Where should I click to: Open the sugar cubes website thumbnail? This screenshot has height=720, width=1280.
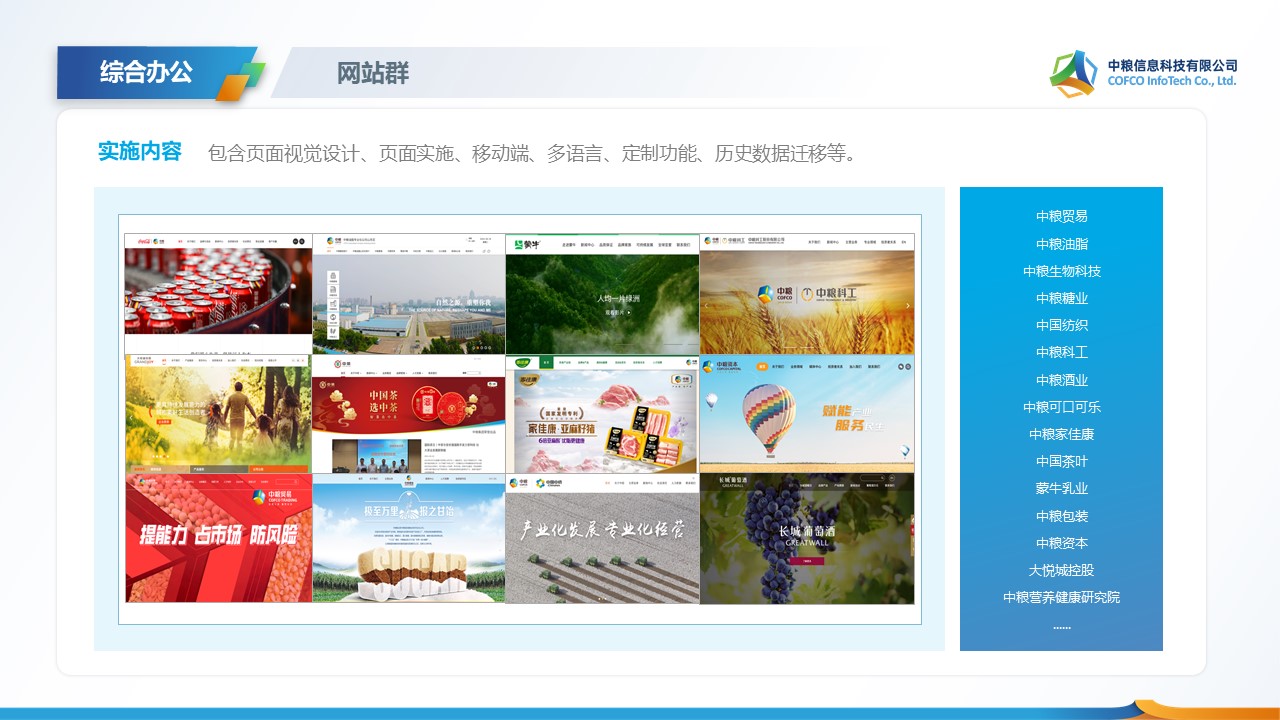[408, 540]
